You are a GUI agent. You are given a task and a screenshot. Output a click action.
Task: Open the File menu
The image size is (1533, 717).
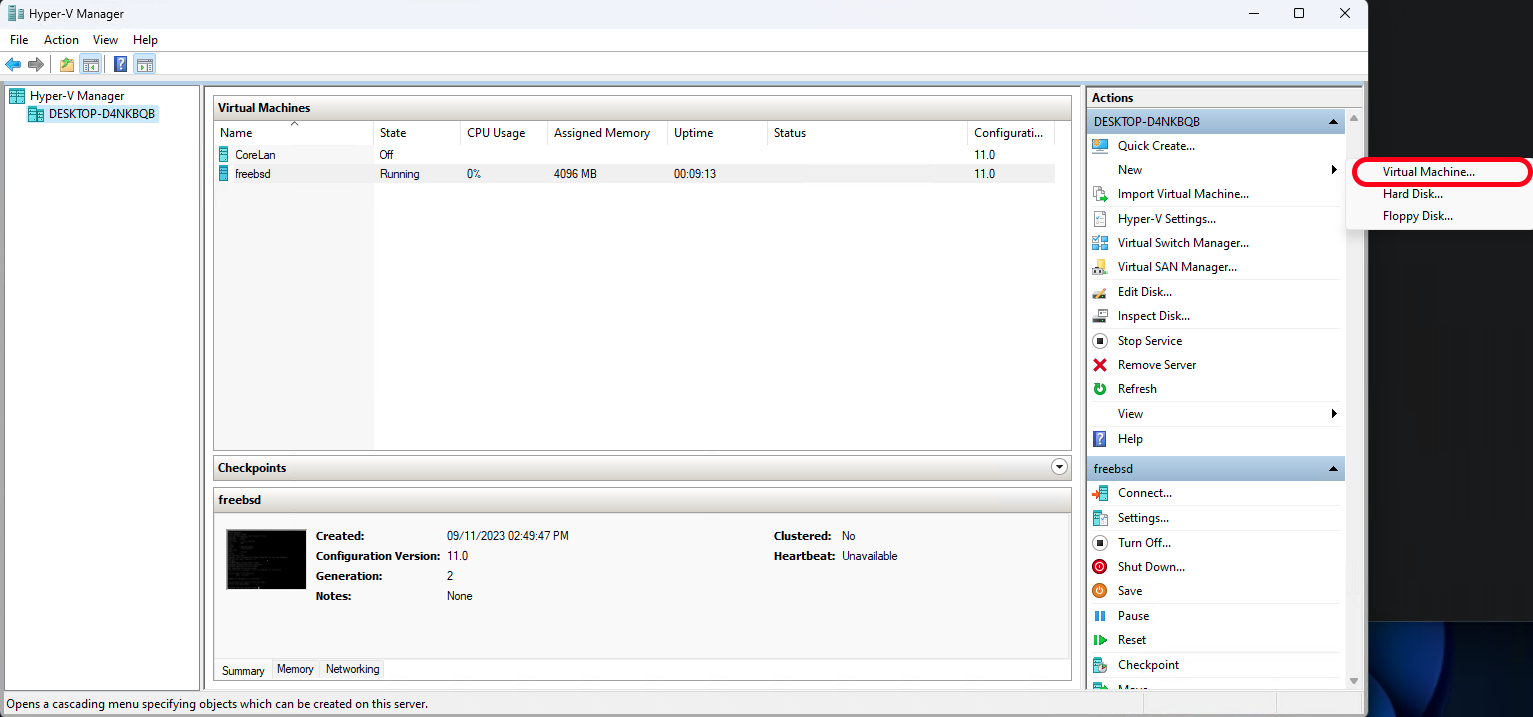point(19,40)
